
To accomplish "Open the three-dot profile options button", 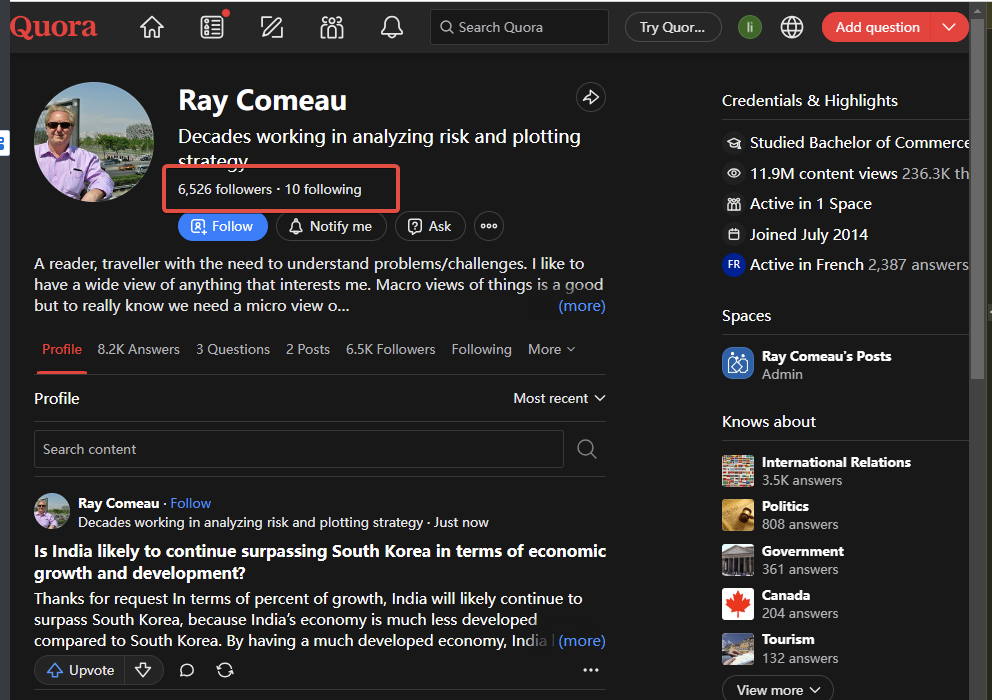I will click(489, 226).
